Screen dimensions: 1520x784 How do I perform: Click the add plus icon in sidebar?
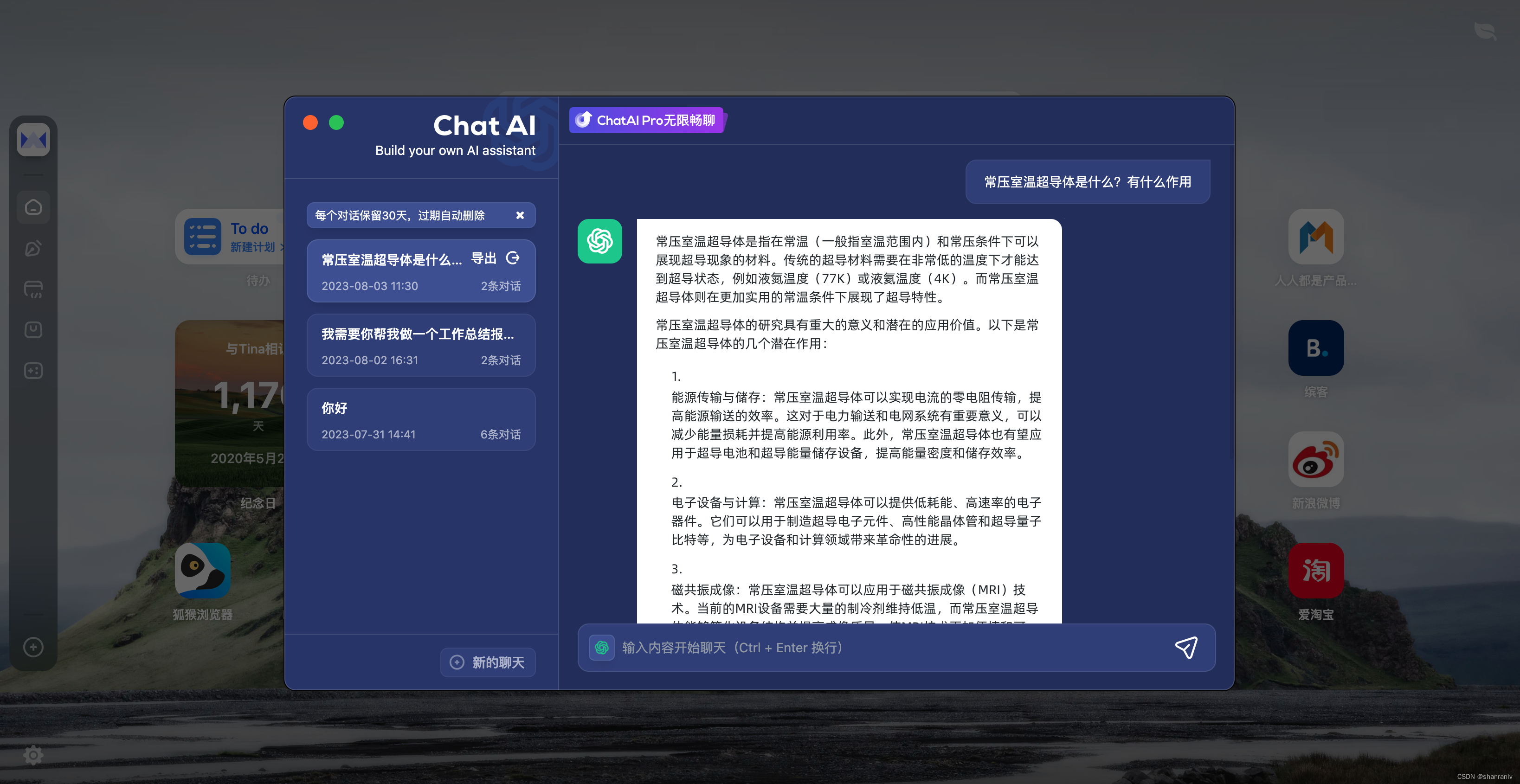(33, 647)
